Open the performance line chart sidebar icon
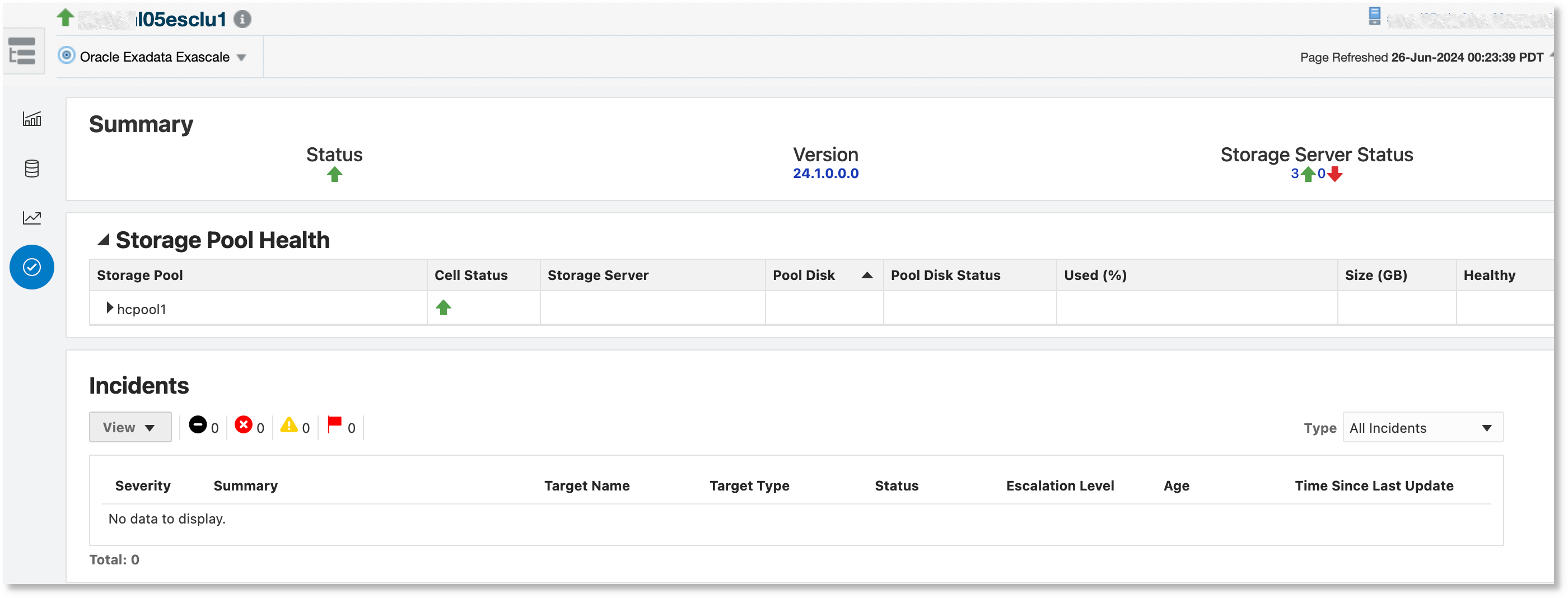The height and width of the screenshot is (598, 1568). (32, 218)
